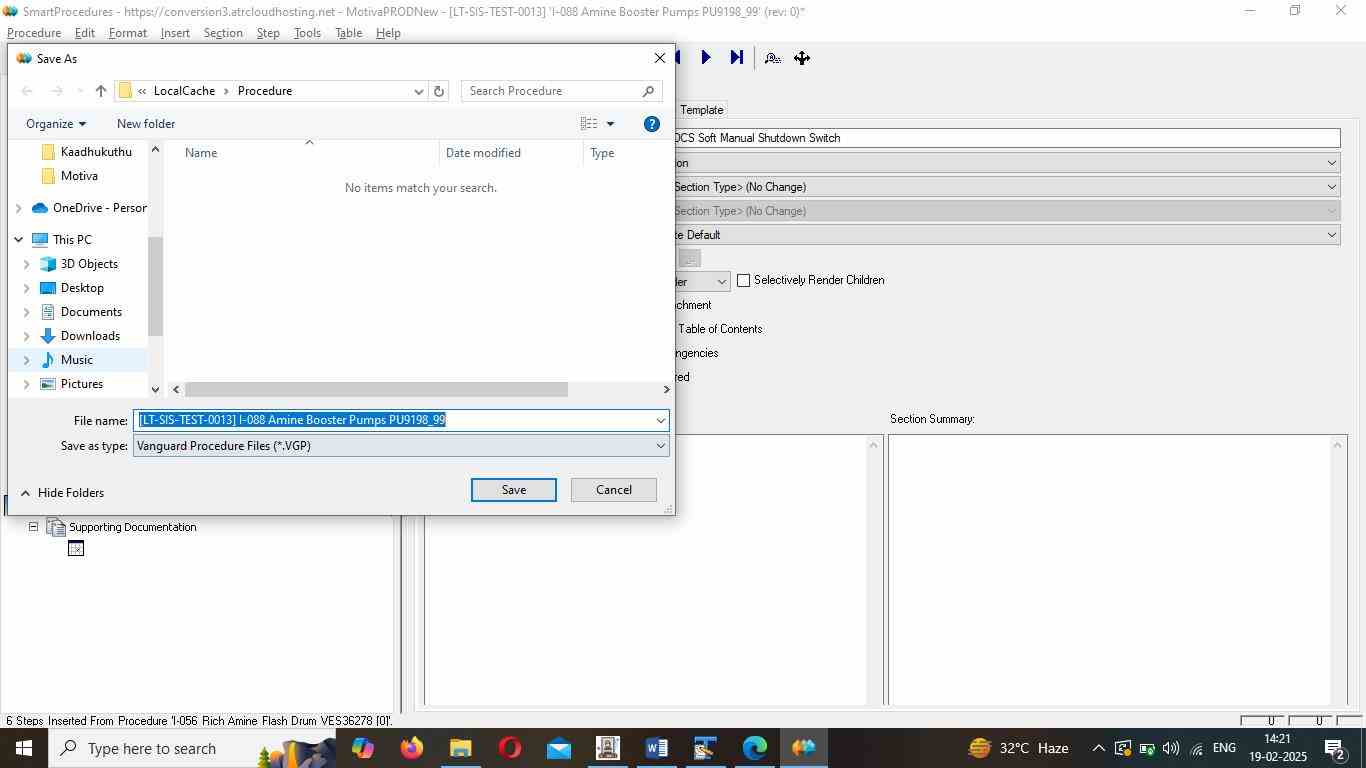The height and width of the screenshot is (768, 1366).
Task: Jump to last step icon
Action: coord(737,58)
